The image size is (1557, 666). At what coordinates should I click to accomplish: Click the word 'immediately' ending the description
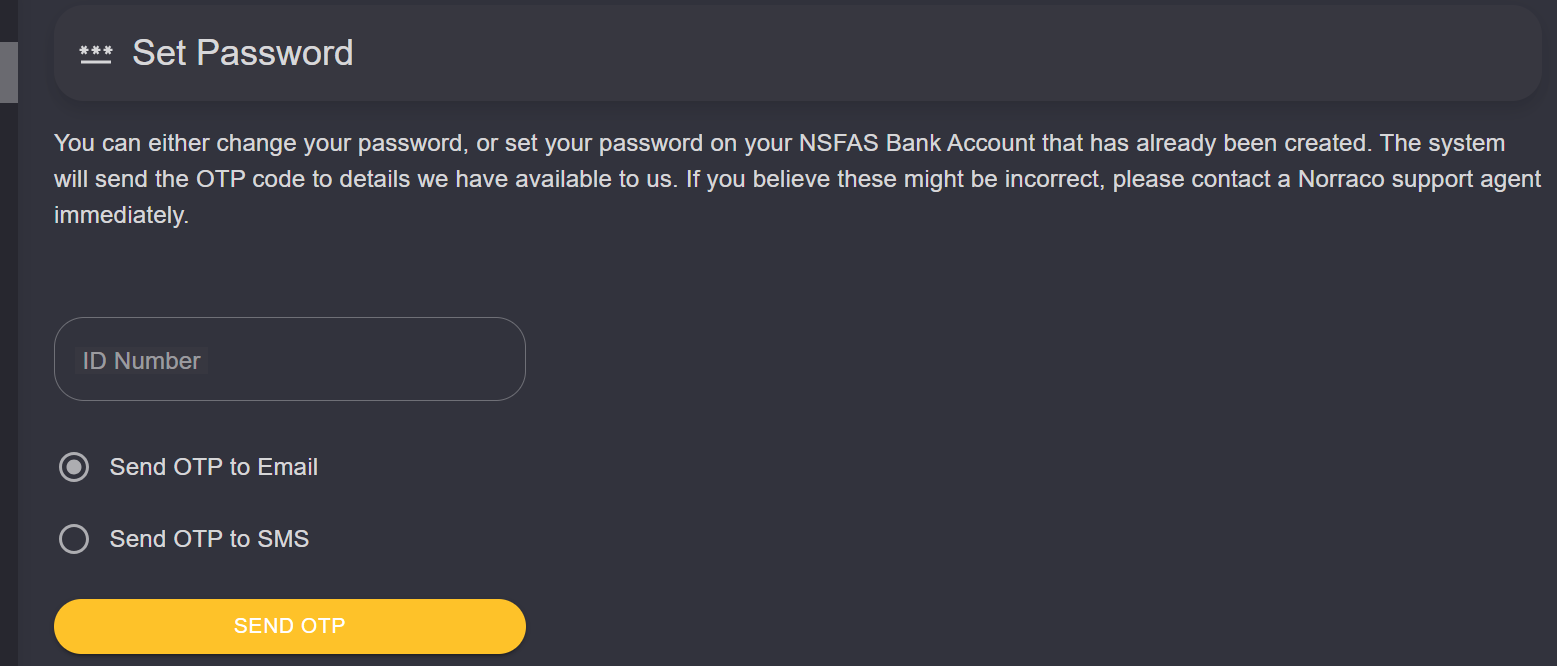pos(120,216)
